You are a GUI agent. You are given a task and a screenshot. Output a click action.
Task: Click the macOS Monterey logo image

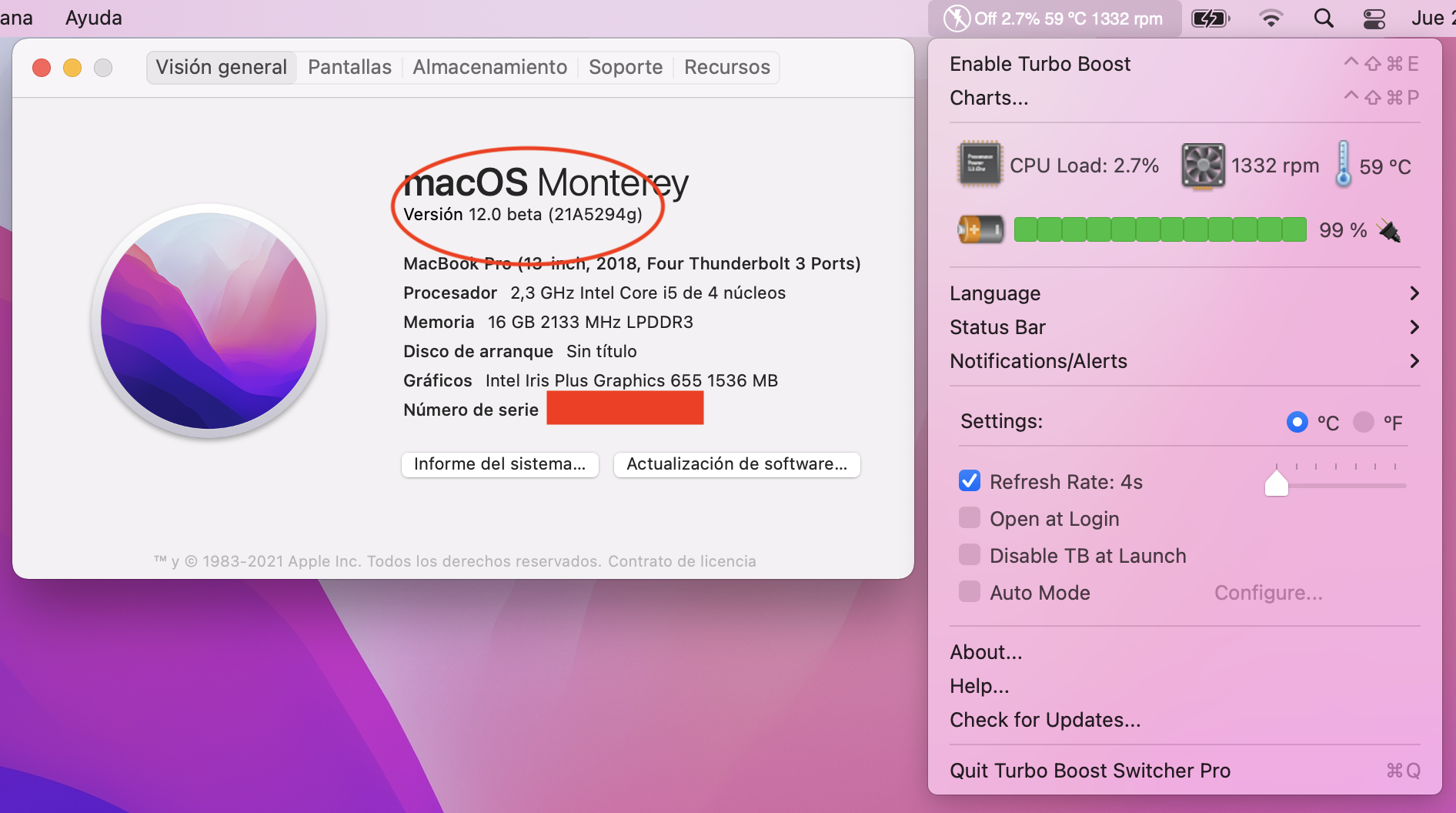coord(209,321)
